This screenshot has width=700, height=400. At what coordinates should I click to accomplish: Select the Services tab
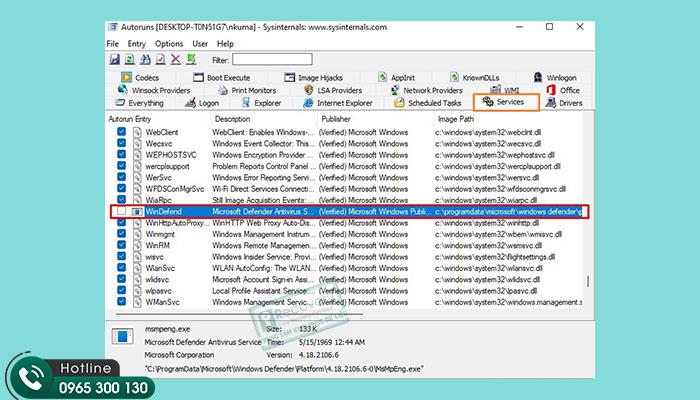pos(506,102)
